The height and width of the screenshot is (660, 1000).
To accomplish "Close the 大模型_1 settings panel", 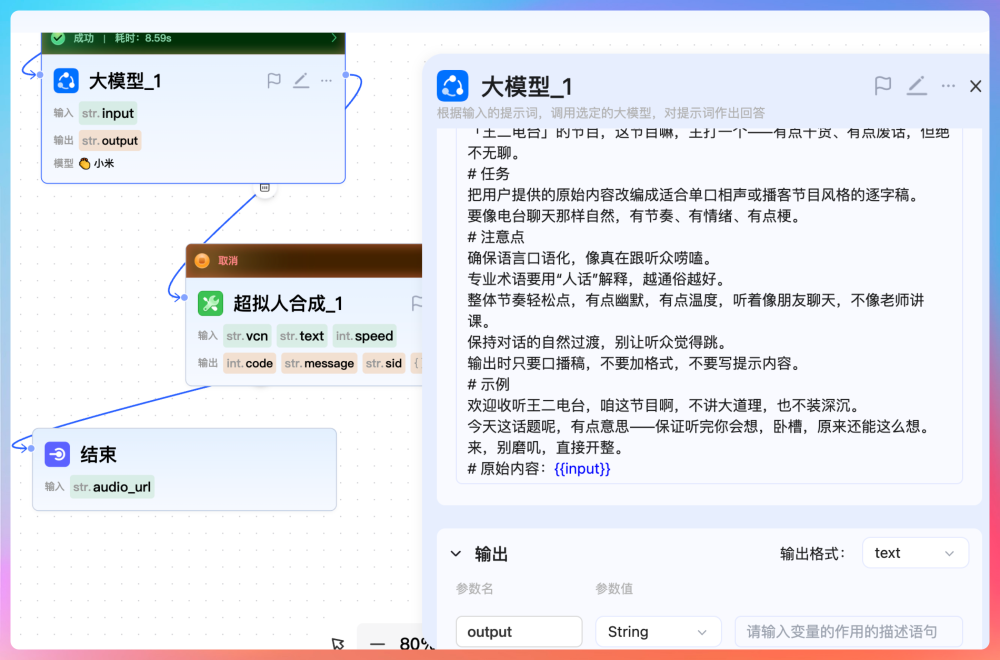I will (x=976, y=86).
